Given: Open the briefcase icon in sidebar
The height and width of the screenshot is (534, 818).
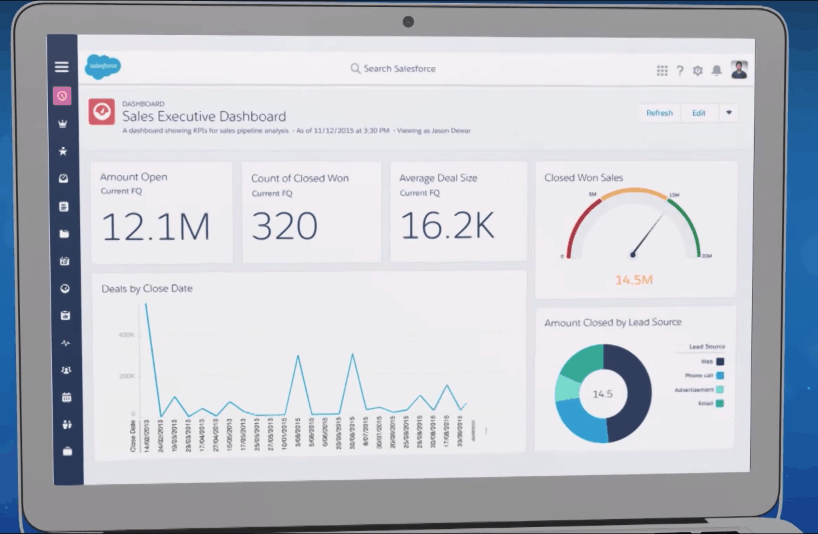Looking at the screenshot, I should point(67,452).
